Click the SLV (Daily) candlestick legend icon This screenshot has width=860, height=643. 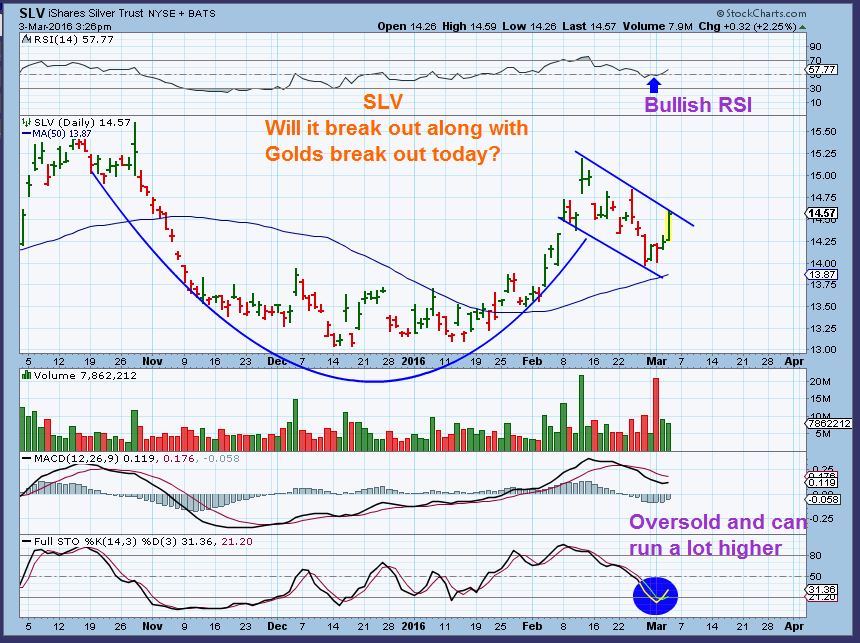(x=27, y=122)
